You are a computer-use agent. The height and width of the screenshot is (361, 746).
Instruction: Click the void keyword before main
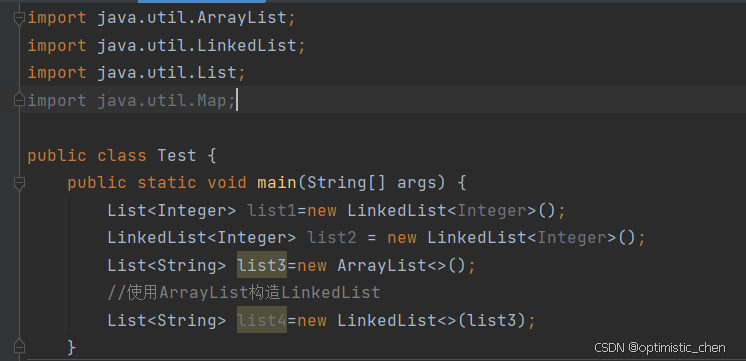pyautogui.click(x=227, y=183)
